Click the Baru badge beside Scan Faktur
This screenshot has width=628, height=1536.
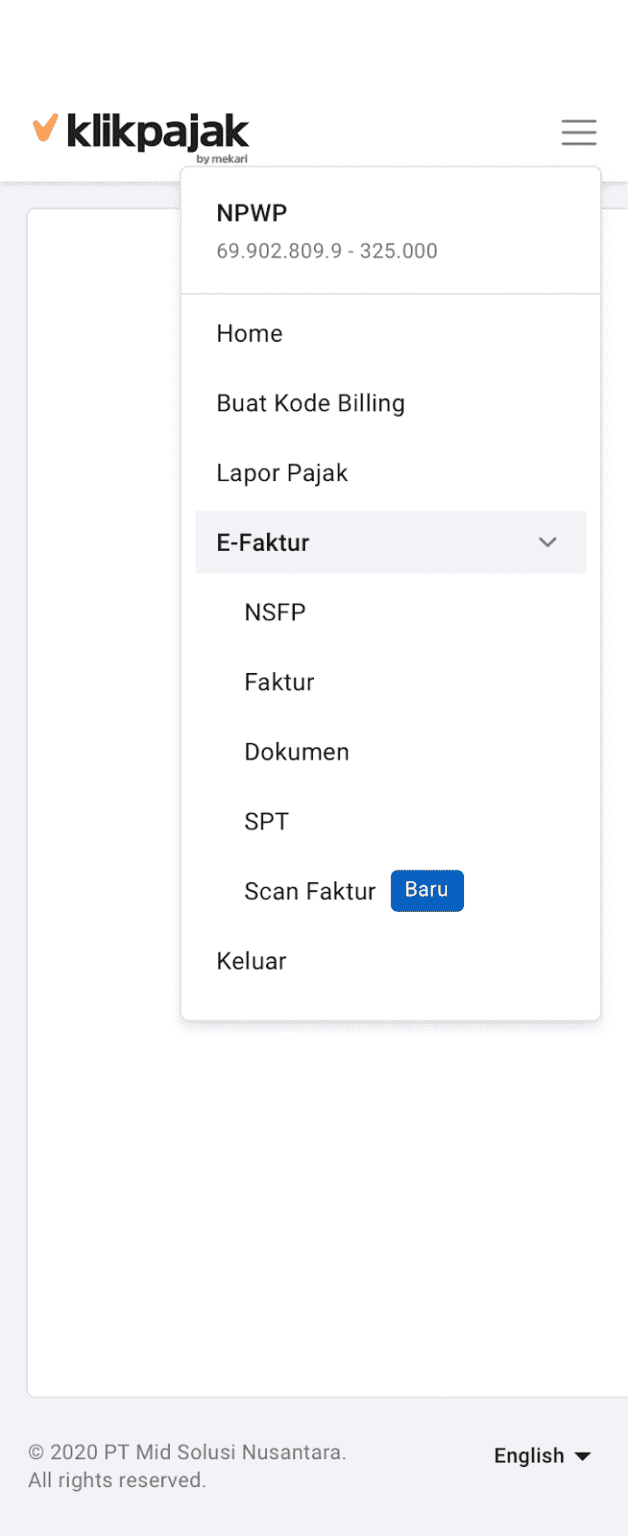click(427, 890)
